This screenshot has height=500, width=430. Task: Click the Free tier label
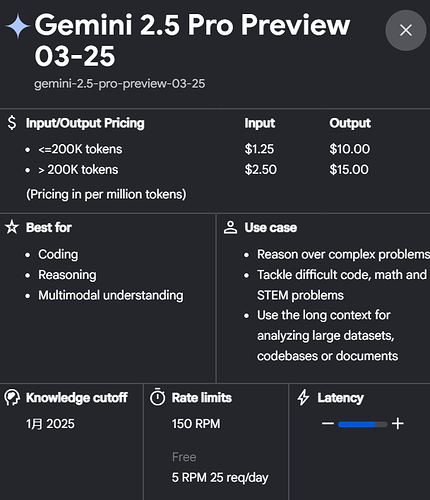pos(184,457)
